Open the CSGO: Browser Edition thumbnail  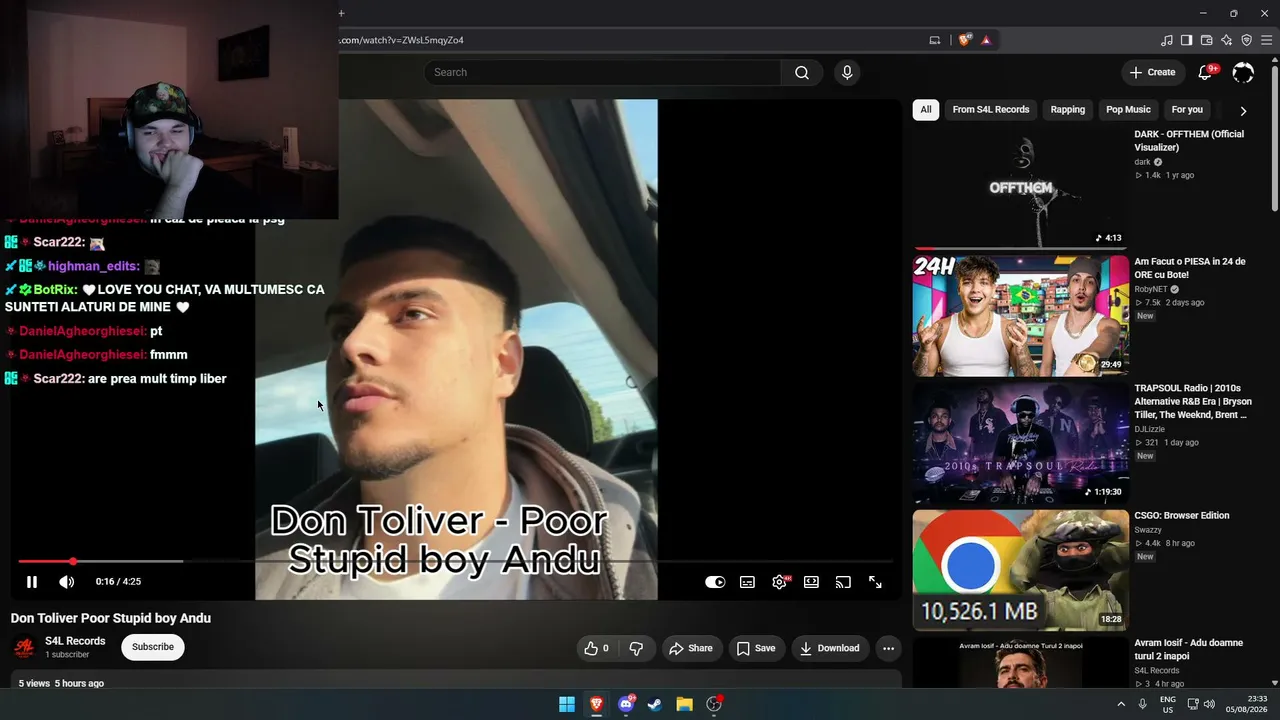pos(1020,570)
